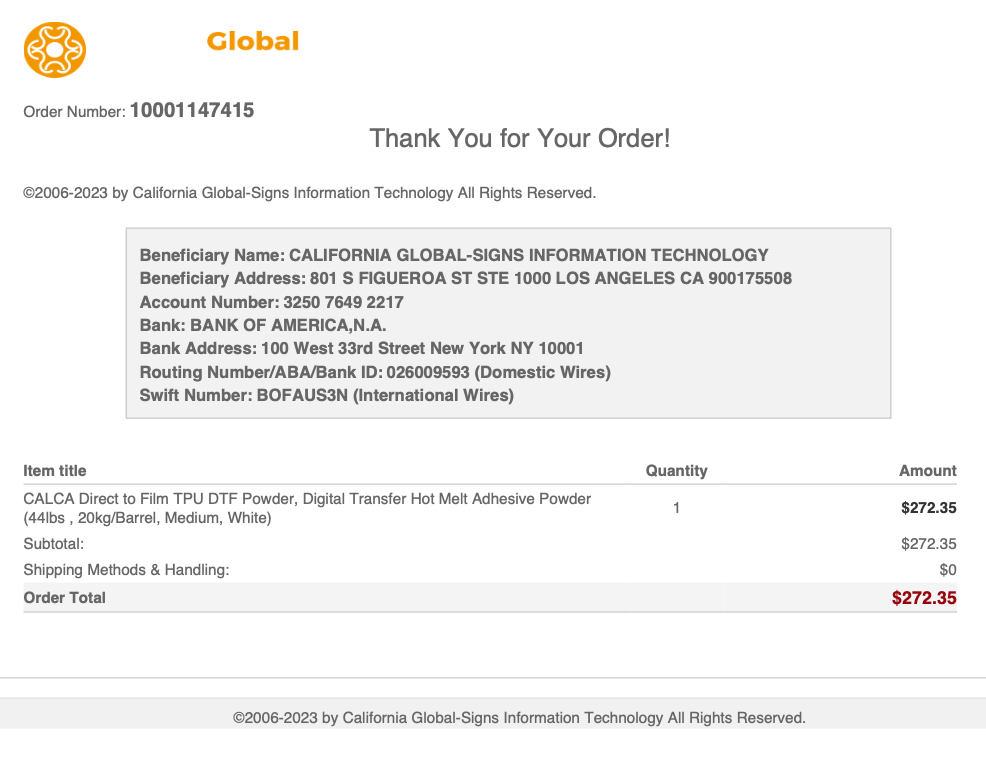The image size is (986, 762).
Task: Click the red Order Total $272.35
Action: coord(924,598)
